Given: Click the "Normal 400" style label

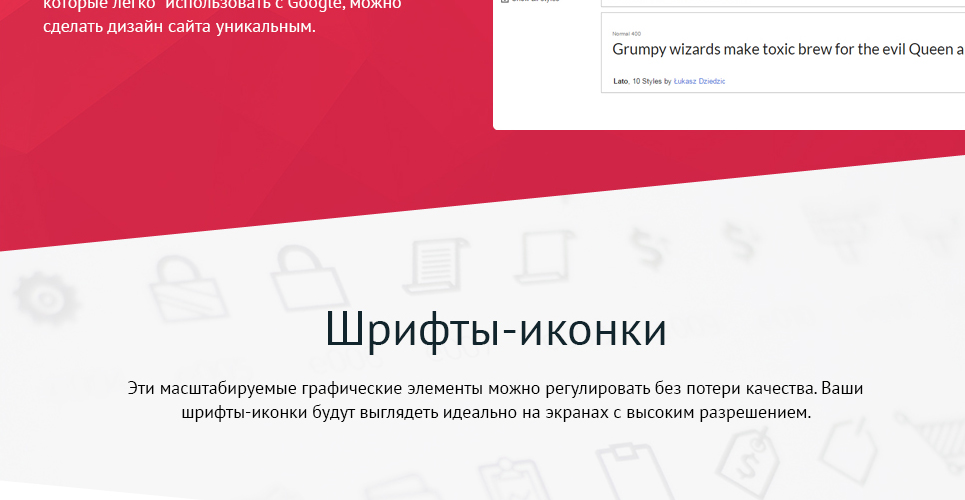Looking at the screenshot, I should tap(627, 34).
